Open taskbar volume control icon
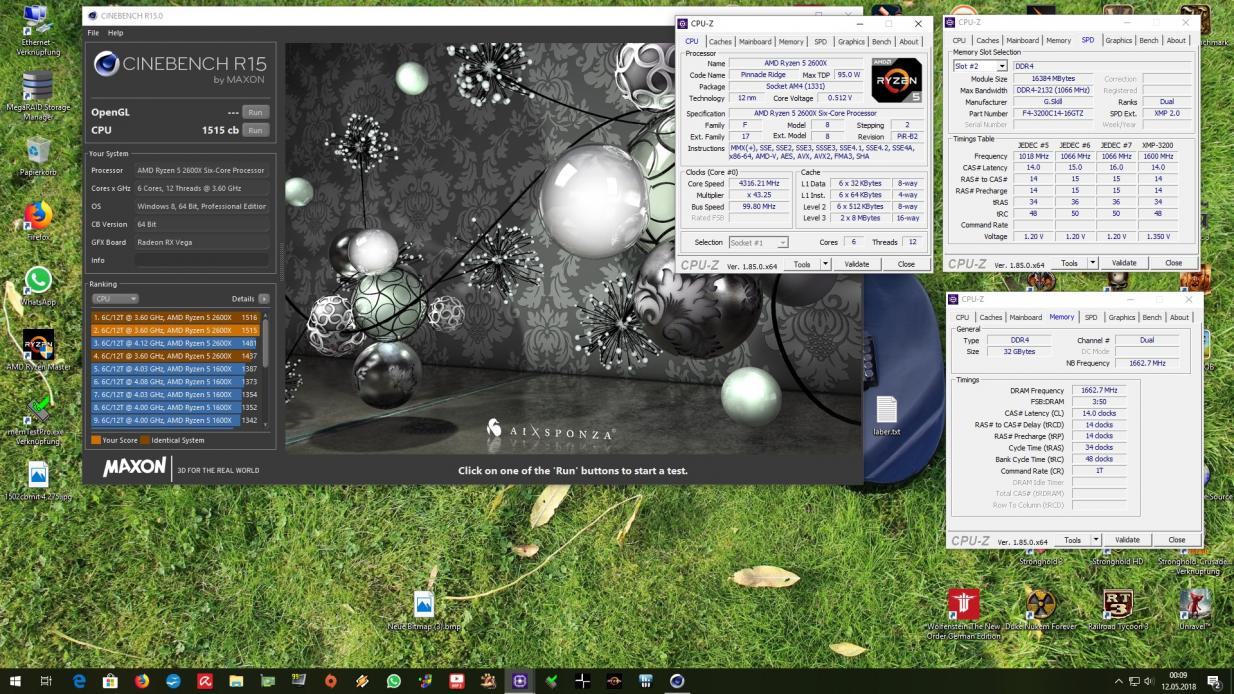This screenshot has height=694, width=1234. (x=1148, y=681)
